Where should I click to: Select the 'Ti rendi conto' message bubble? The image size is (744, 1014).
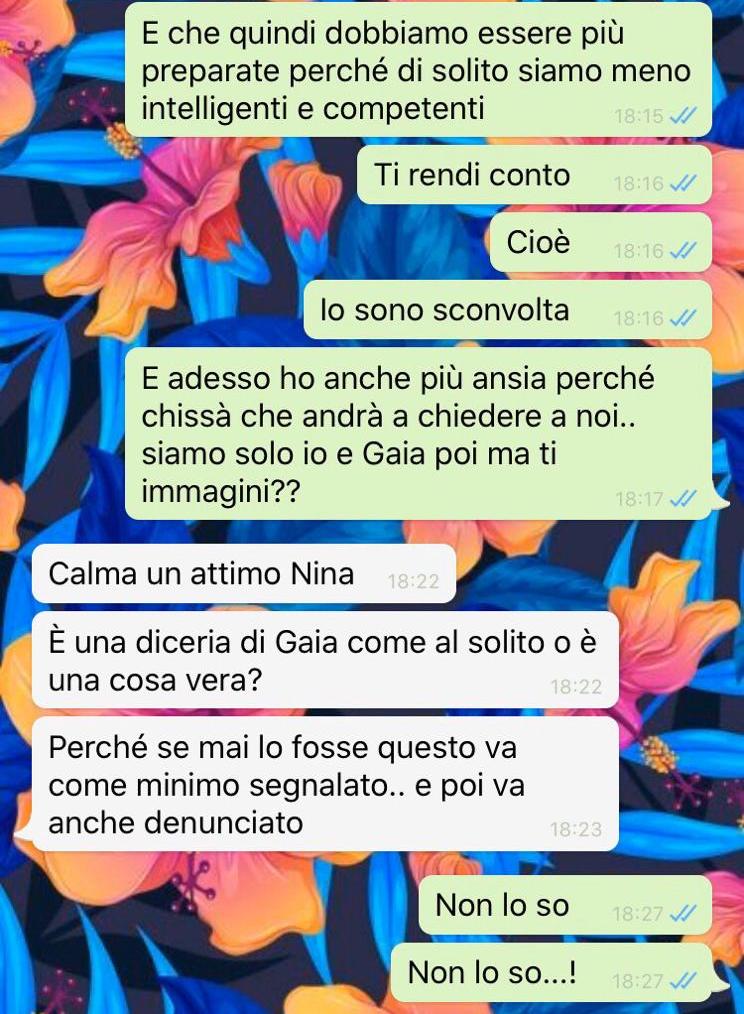[x=534, y=175]
